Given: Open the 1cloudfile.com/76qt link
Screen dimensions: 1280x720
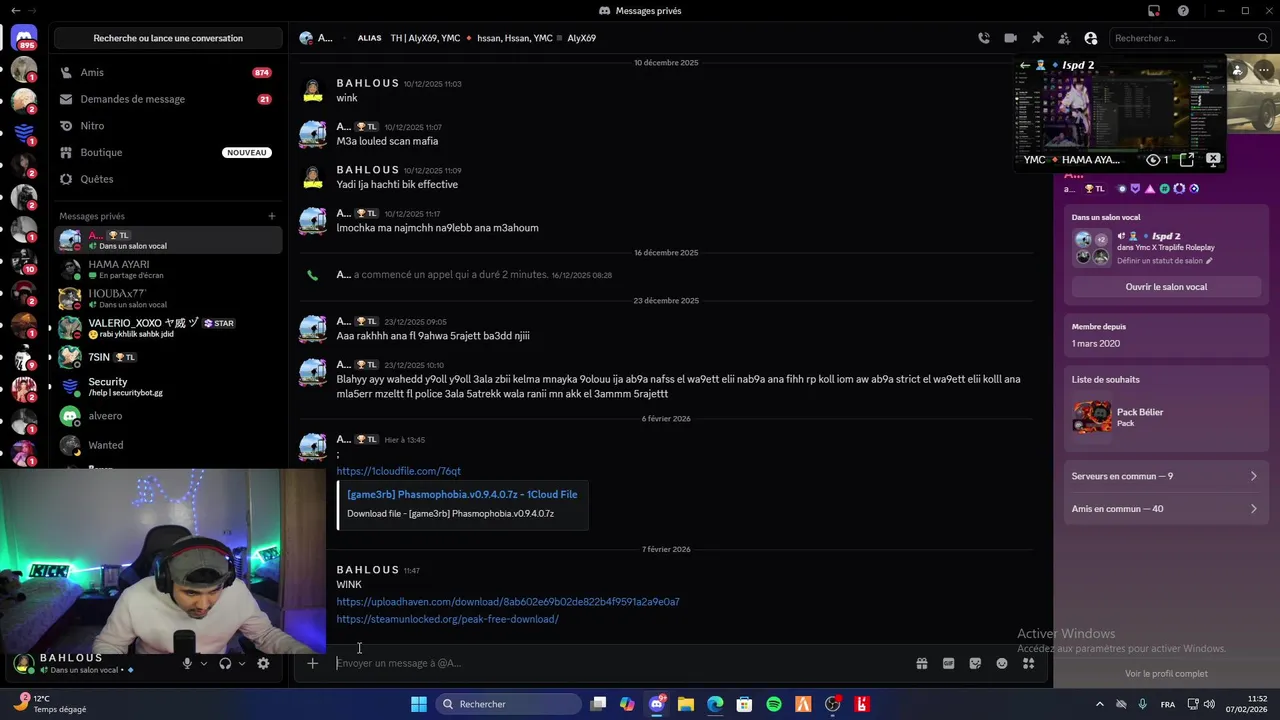Looking at the screenshot, I should (x=398, y=471).
